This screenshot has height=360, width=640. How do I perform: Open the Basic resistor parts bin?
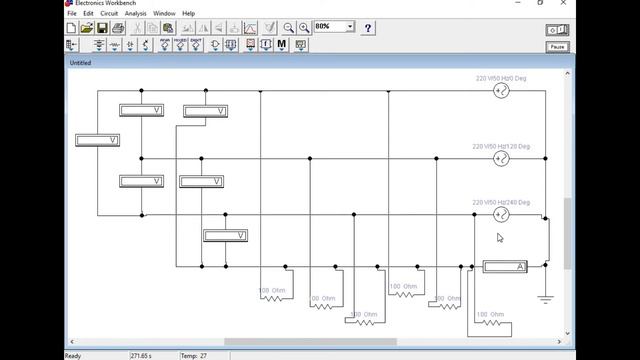click(115, 45)
